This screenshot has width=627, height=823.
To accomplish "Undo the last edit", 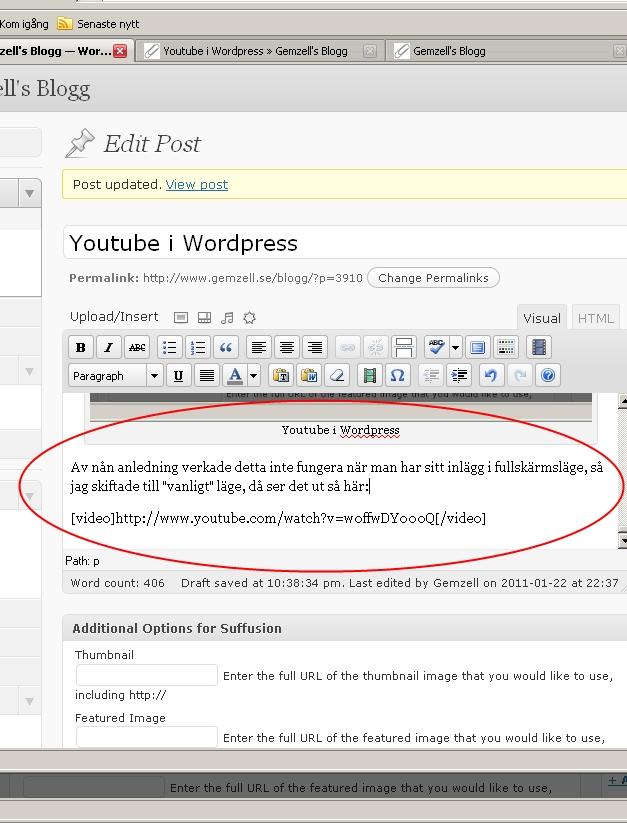I will pyautogui.click(x=491, y=376).
